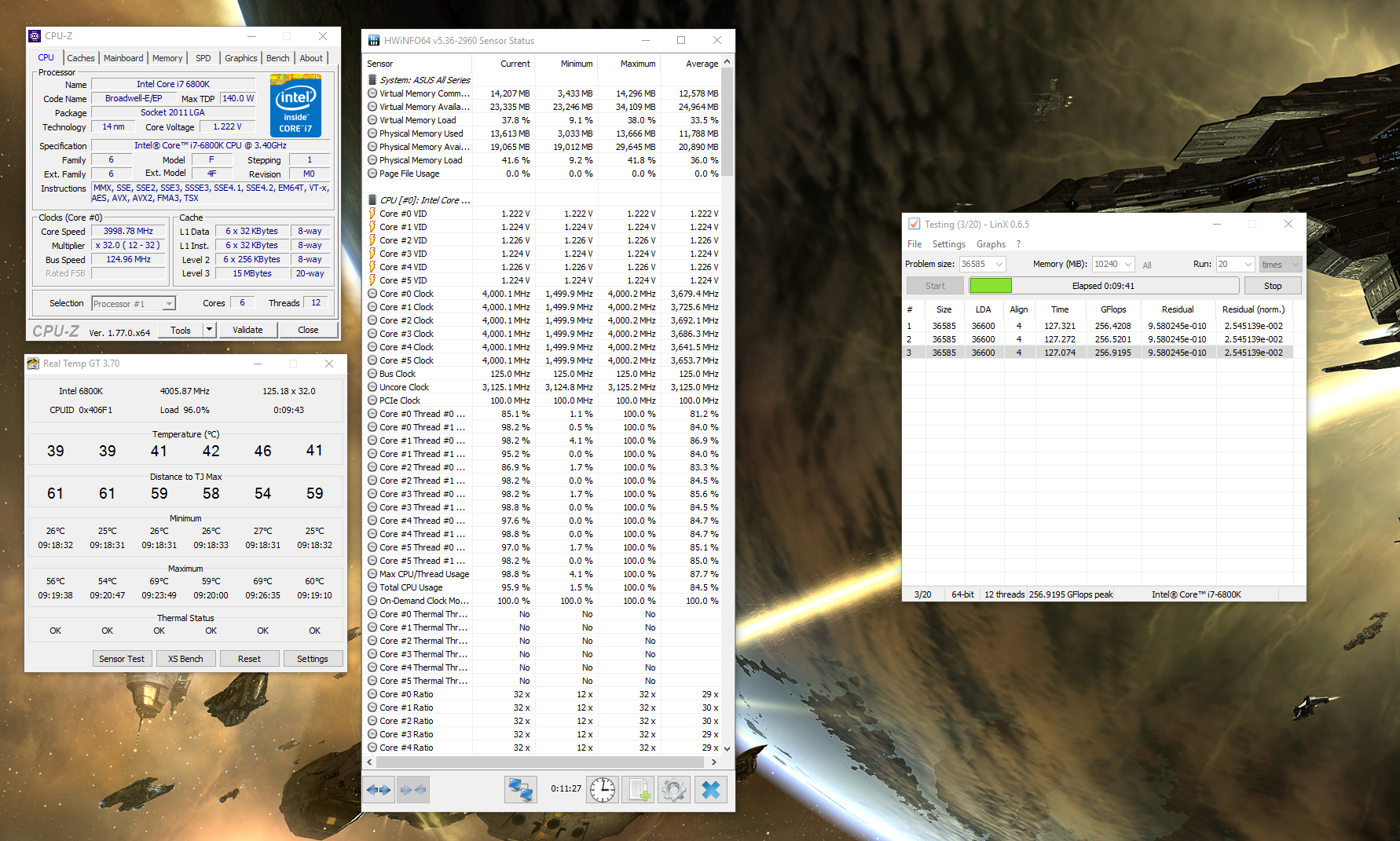Screen dimensions: 1400x841
Task: Click the sensor icon beside Total CPU Usage
Action: 372,587
